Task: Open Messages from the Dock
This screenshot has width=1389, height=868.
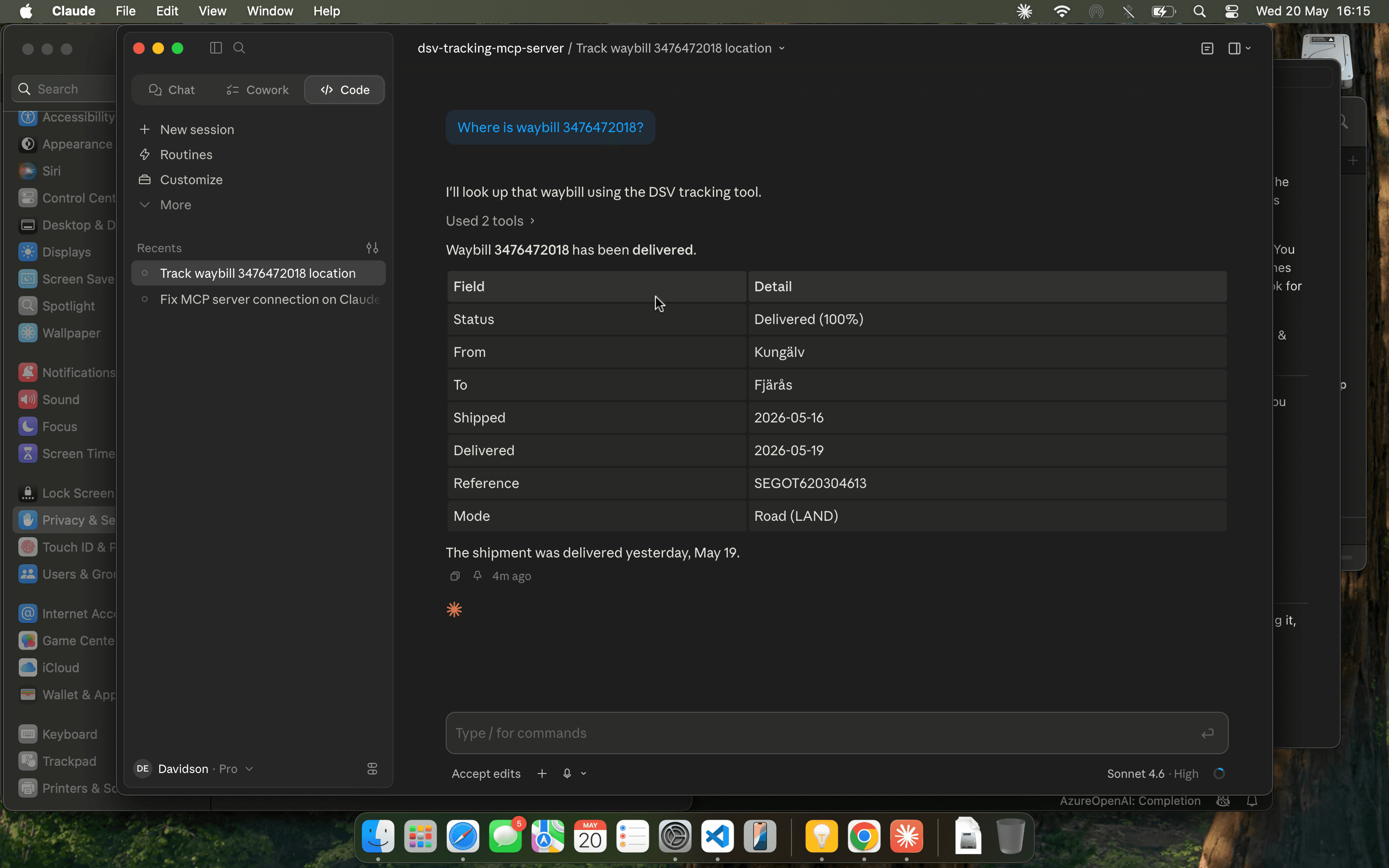Action: pos(505,837)
